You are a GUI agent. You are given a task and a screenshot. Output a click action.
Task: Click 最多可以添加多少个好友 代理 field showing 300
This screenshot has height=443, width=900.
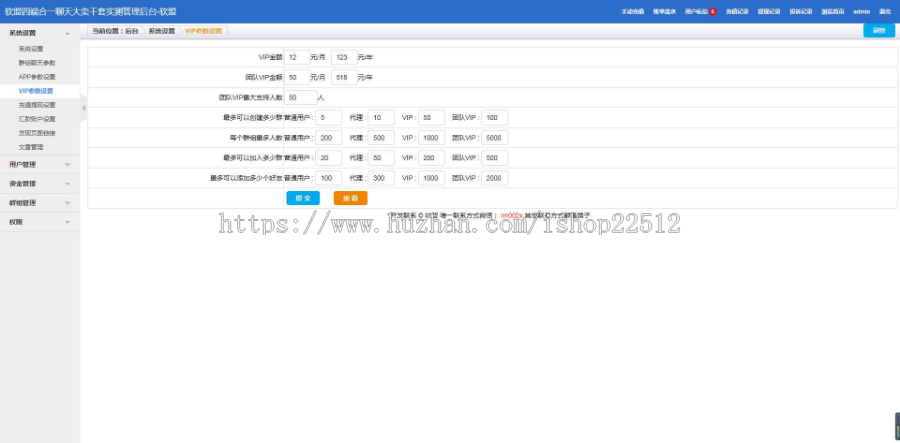click(x=381, y=178)
